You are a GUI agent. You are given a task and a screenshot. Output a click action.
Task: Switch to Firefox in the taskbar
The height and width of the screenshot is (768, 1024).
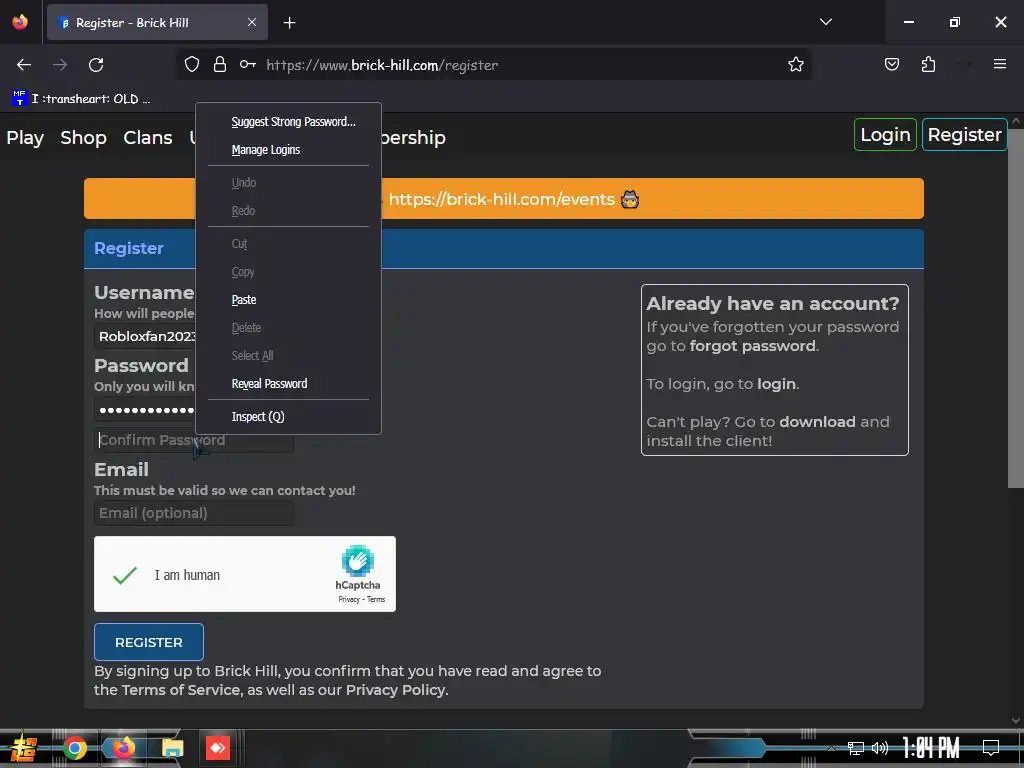point(123,748)
